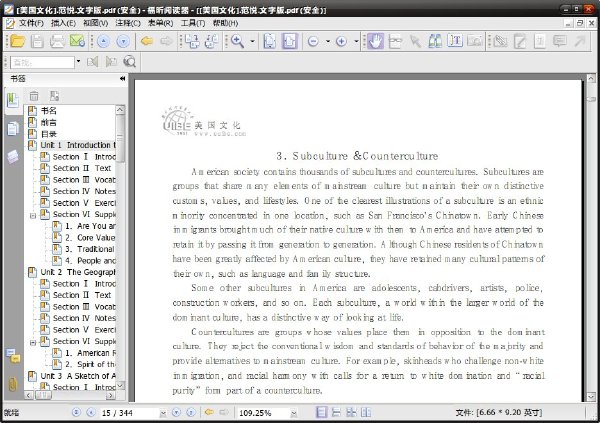Open the page number dropdown 15 / 344

tap(163, 413)
